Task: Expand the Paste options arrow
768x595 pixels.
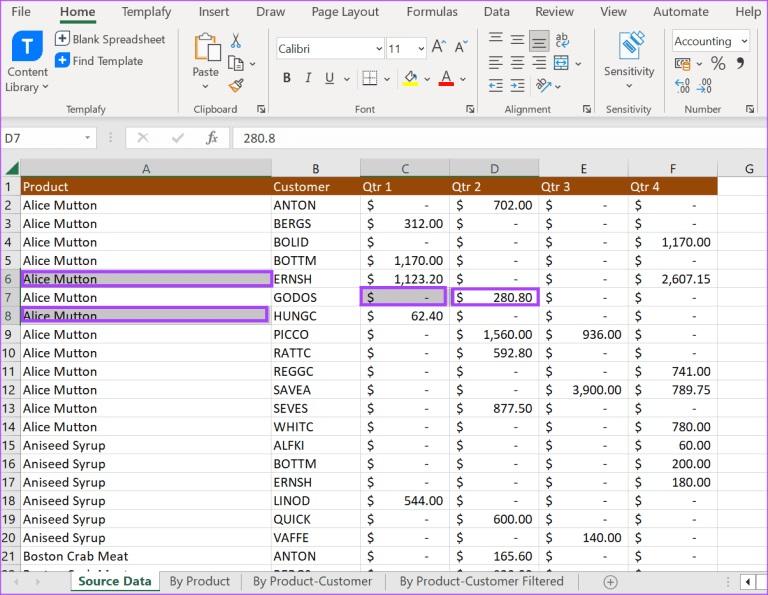Action: coord(205,86)
